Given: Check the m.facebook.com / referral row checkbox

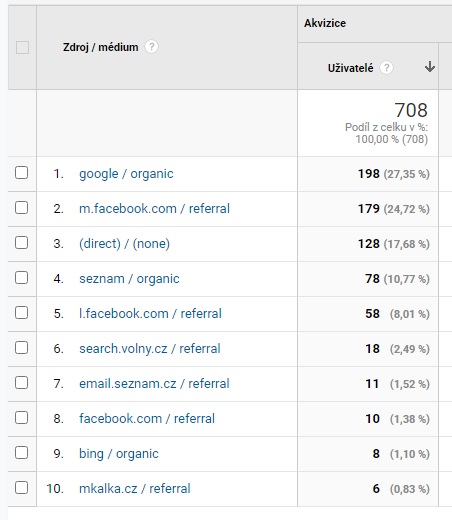Looking at the screenshot, I should pyautogui.click(x=21, y=208).
